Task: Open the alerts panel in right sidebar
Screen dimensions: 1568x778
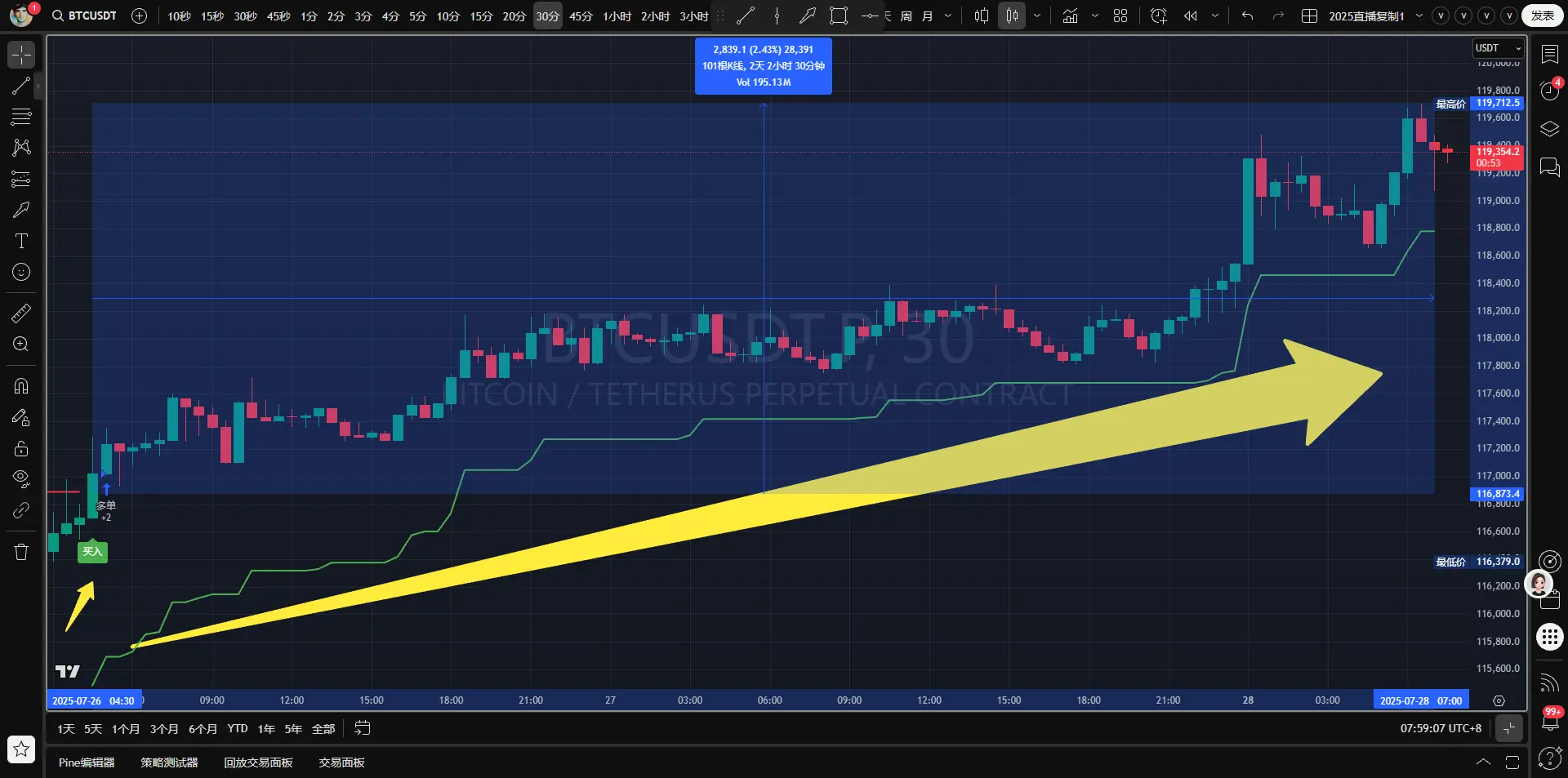Action: 1549,91
